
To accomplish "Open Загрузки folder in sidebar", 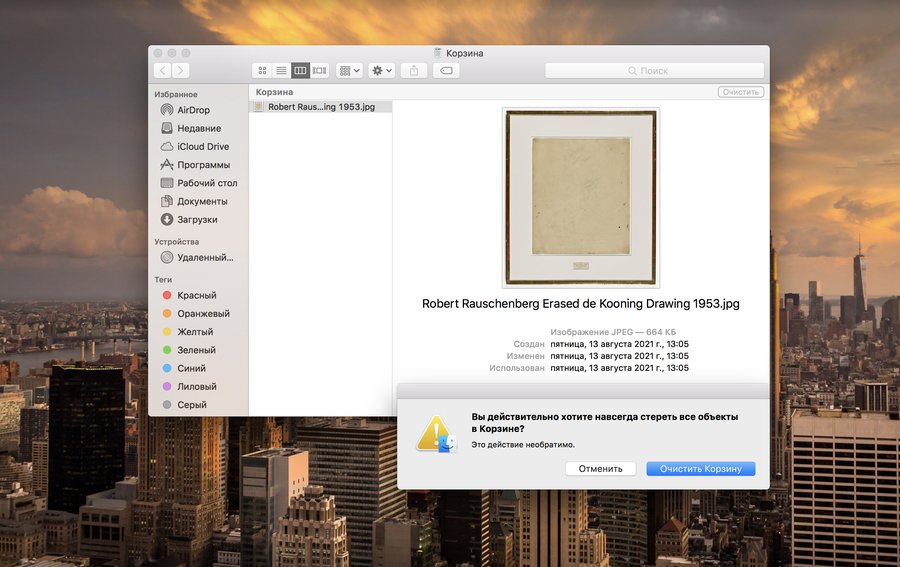I will pyautogui.click(x=197, y=219).
